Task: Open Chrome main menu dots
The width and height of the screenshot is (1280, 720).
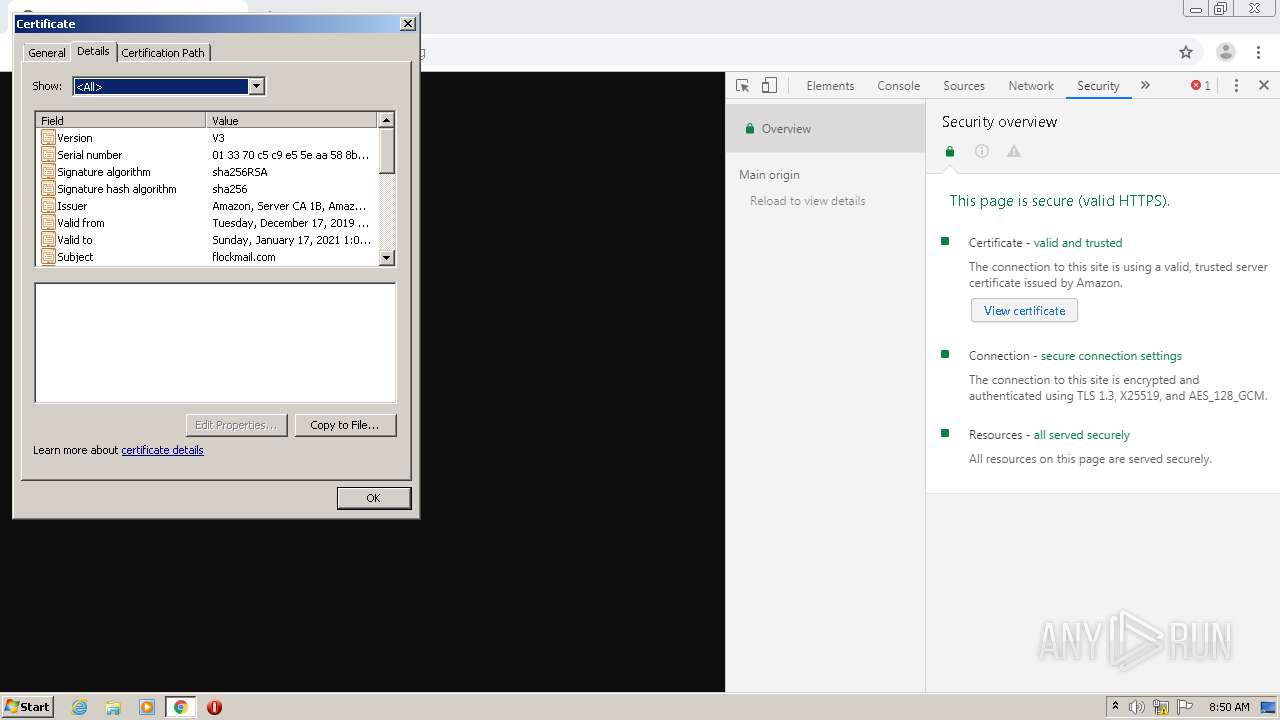Action: pos(1258,52)
